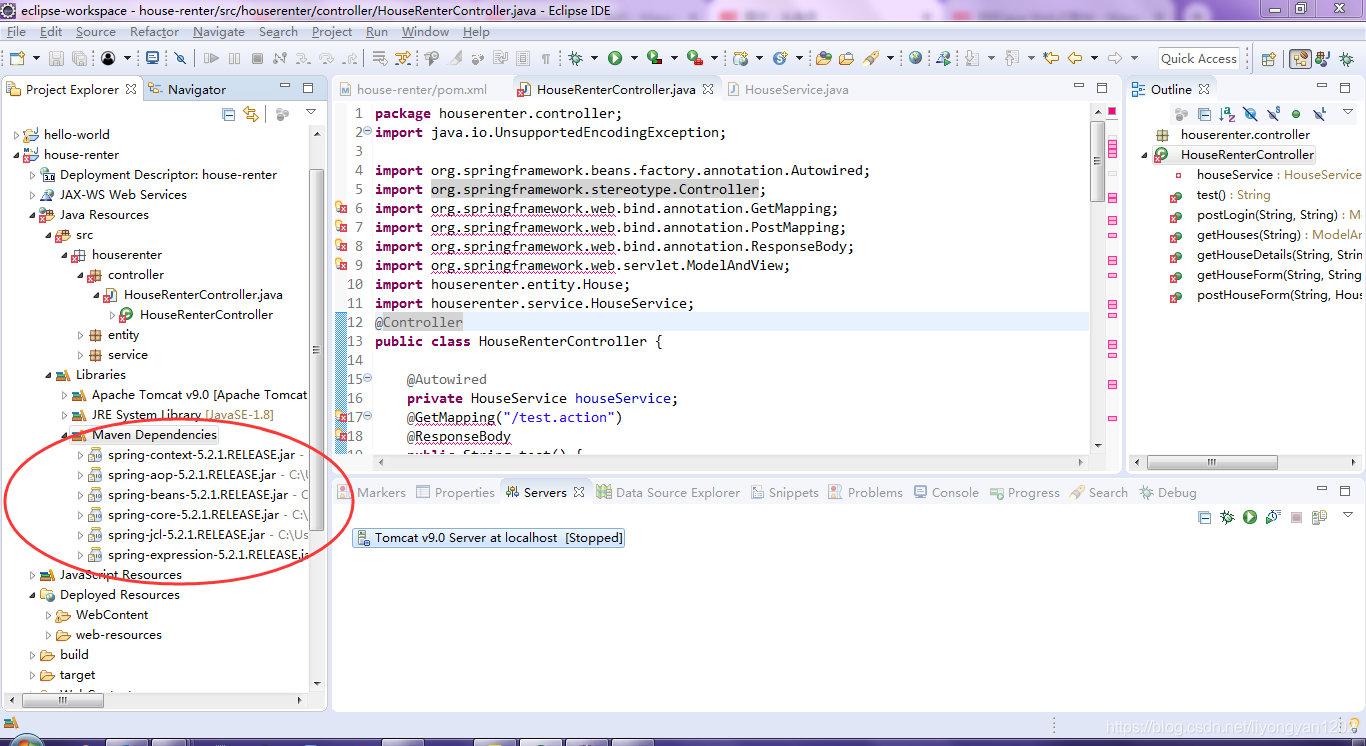
Task: Toggle Focus on Active Task in Outline
Action: coord(1182,114)
